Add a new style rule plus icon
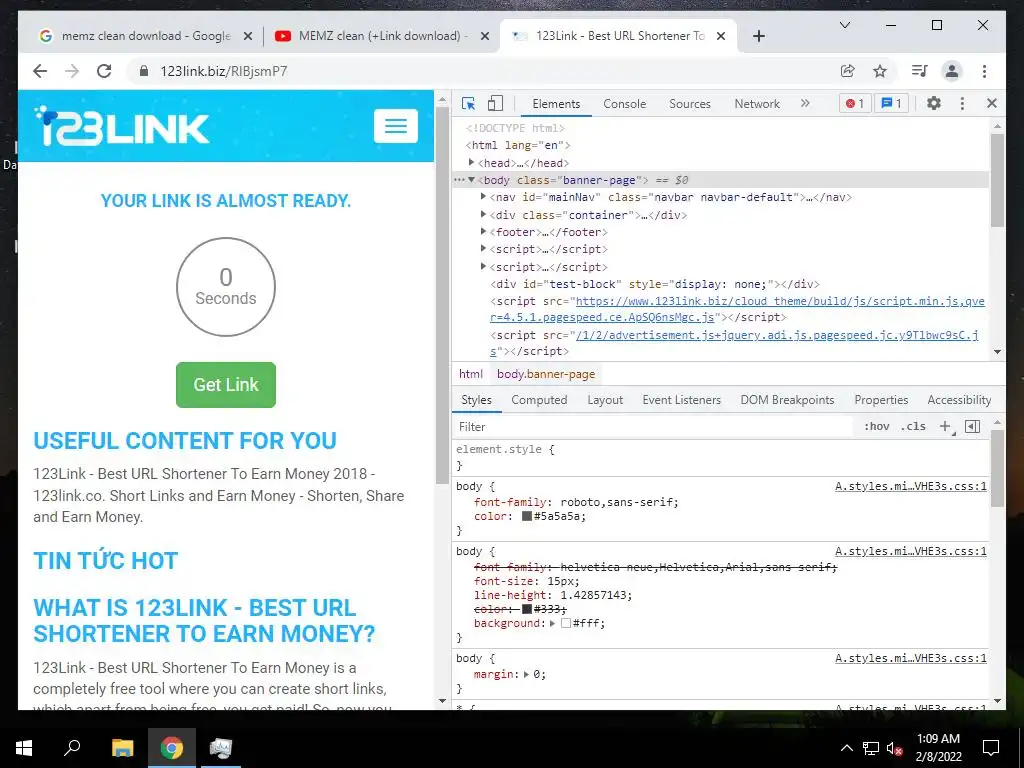 click(945, 426)
